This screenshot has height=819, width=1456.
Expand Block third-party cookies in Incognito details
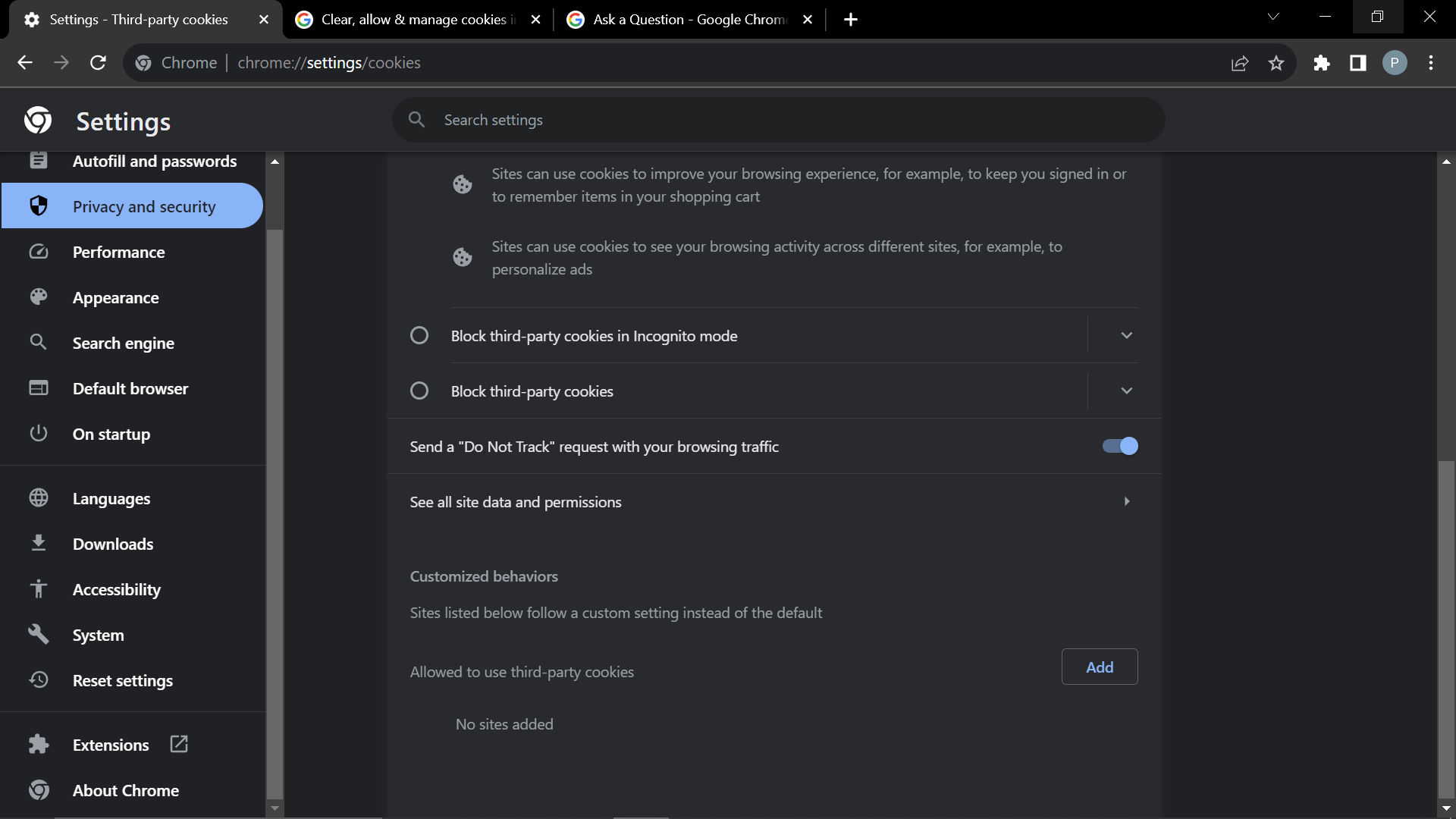click(x=1126, y=335)
